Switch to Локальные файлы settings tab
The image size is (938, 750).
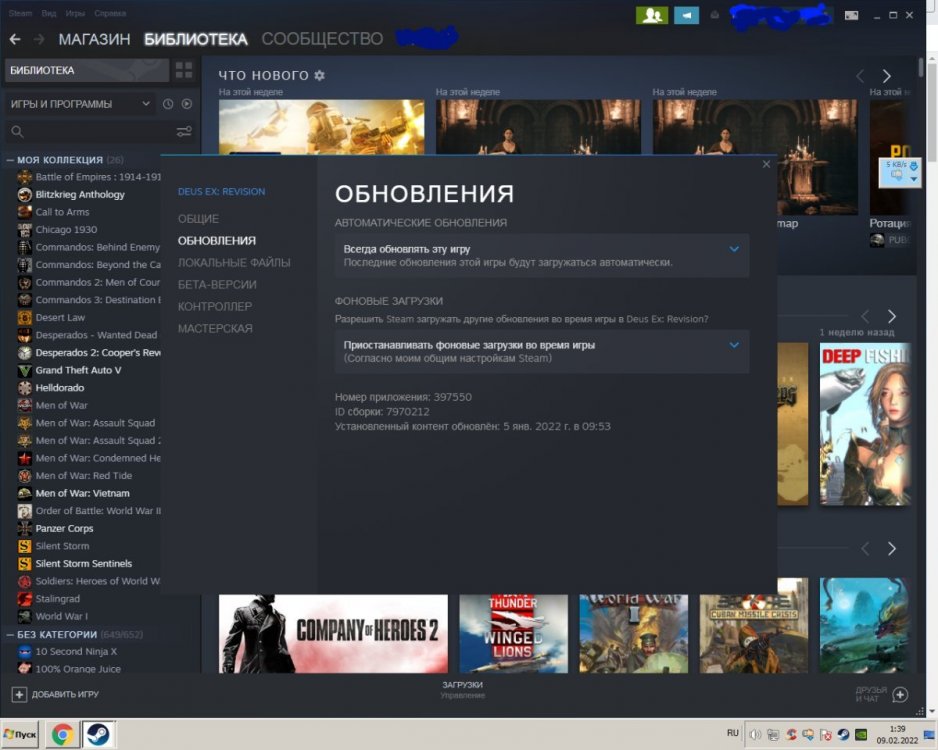(x=234, y=263)
